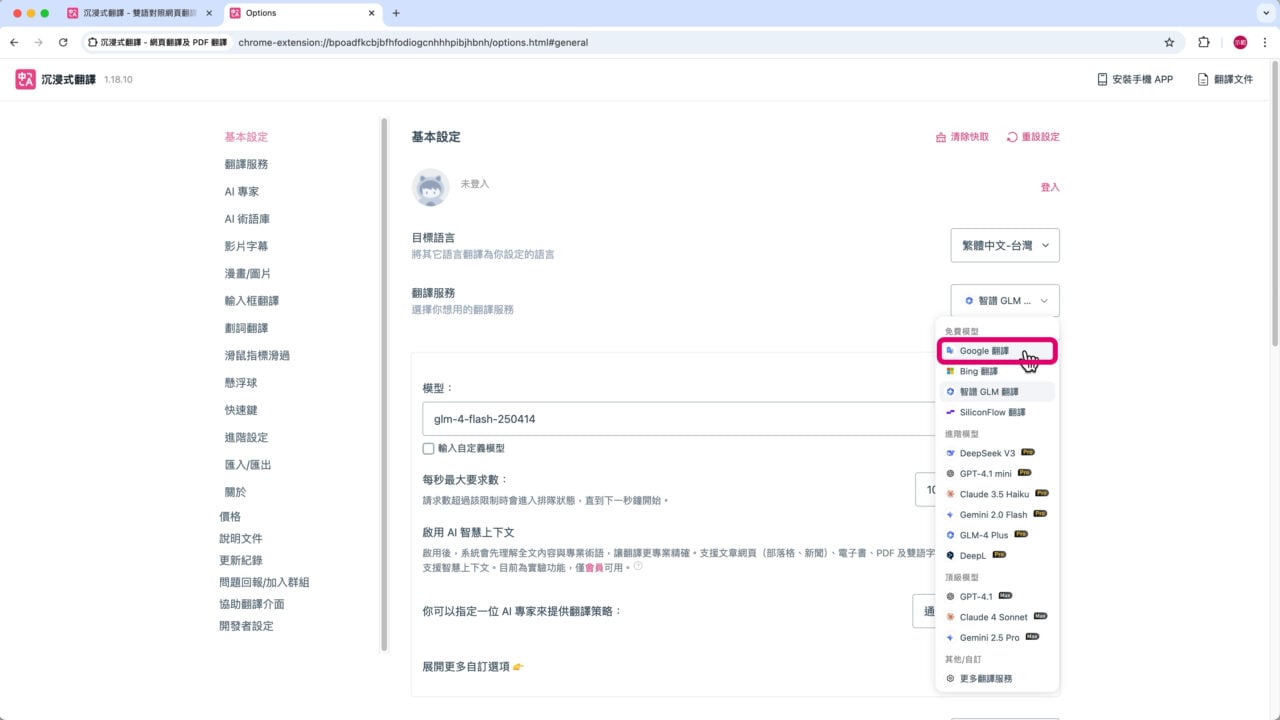The width and height of the screenshot is (1280, 720).
Task: Toggle the 輸入自定義模型 checkbox
Action: 428,449
